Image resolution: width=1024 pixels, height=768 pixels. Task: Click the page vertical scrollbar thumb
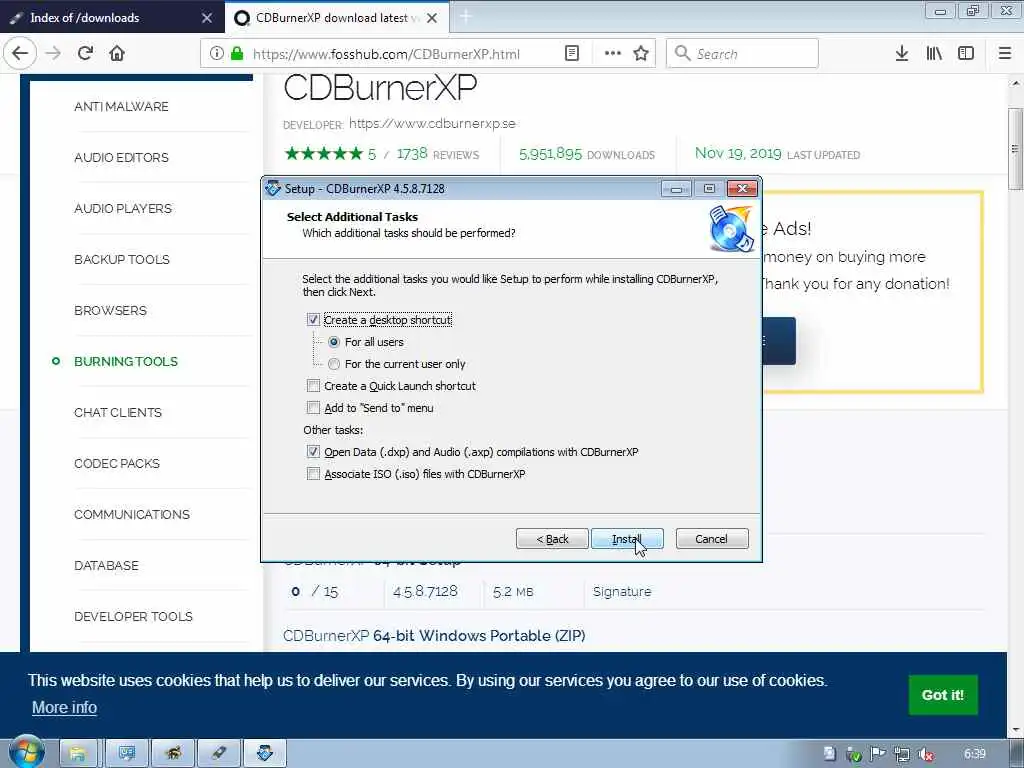[1015, 149]
